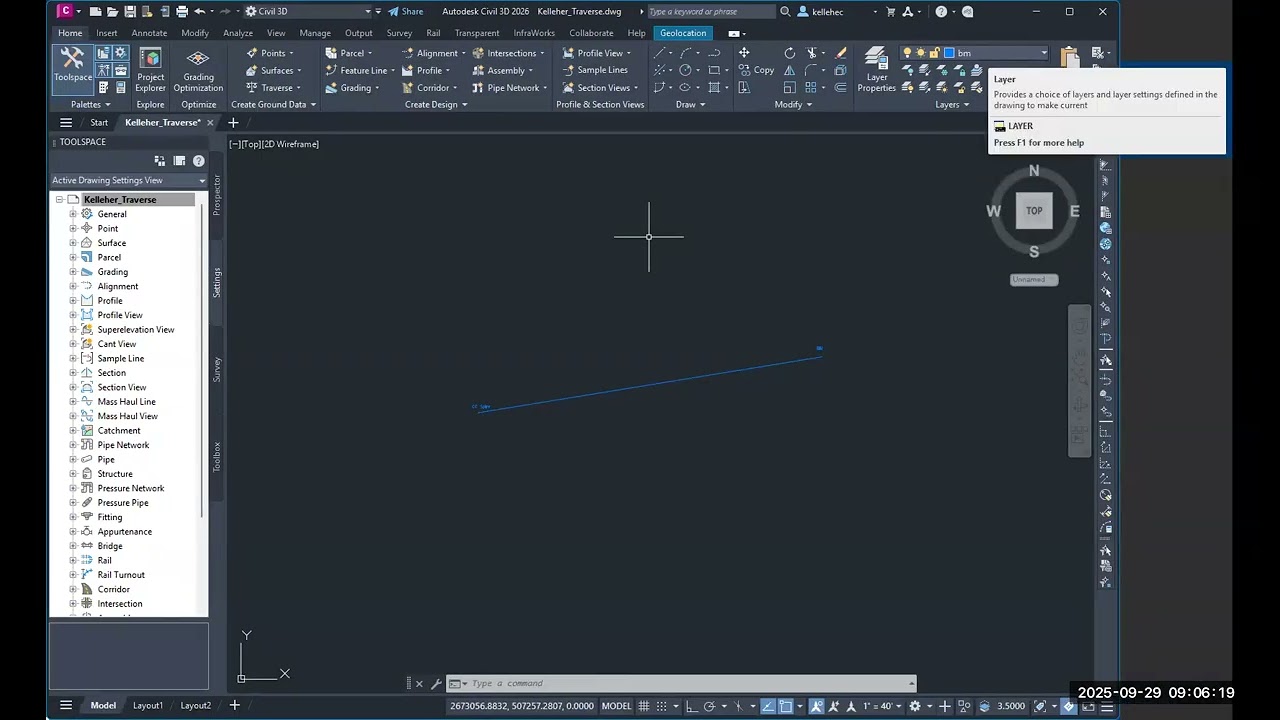Click blue color swatch of bm layer
The width and height of the screenshot is (1280, 720).
pos(949,53)
